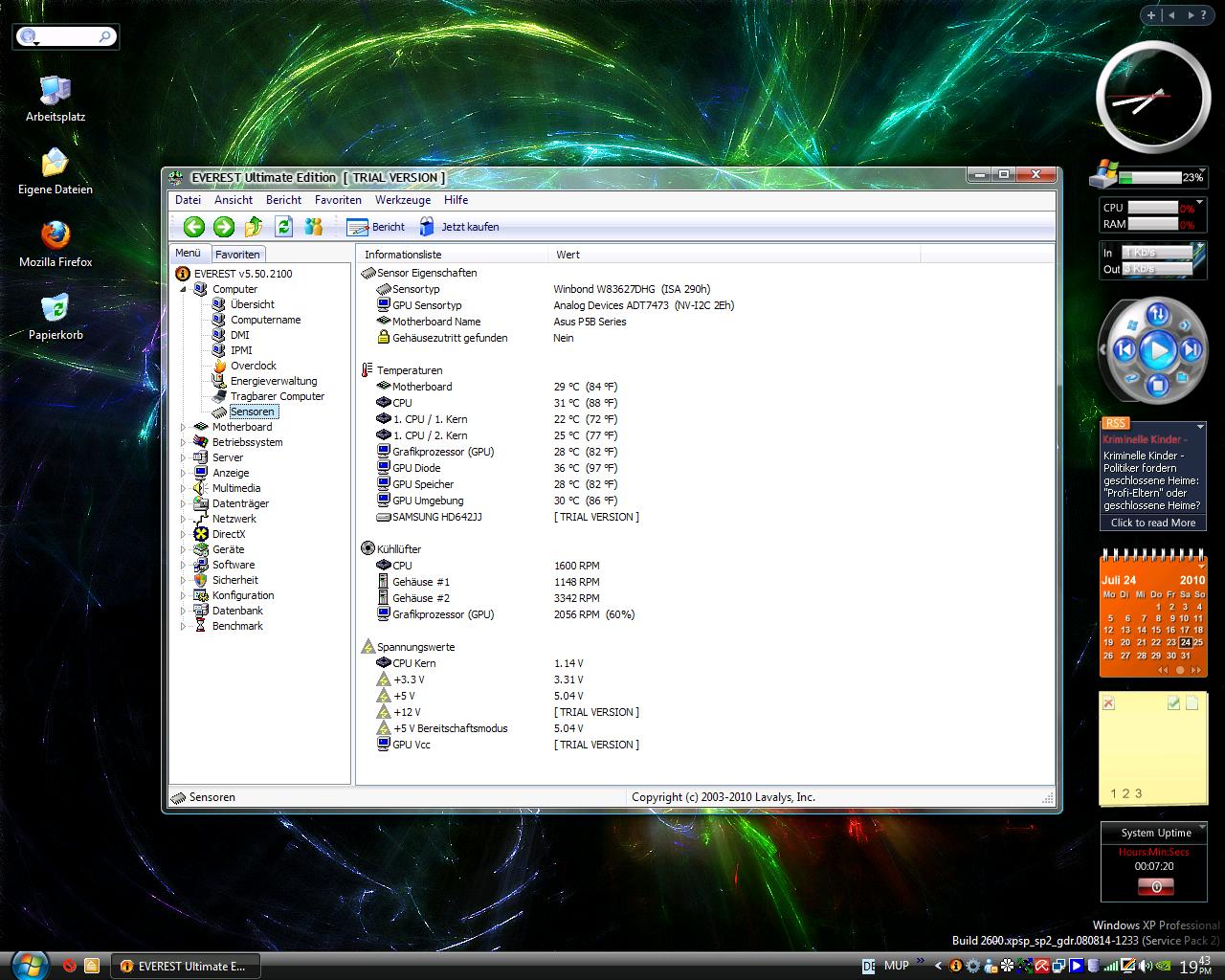This screenshot has height=980, width=1225.
Task: Click the Papierkorb recycle bin icon
Action: [x=56, y=308]
